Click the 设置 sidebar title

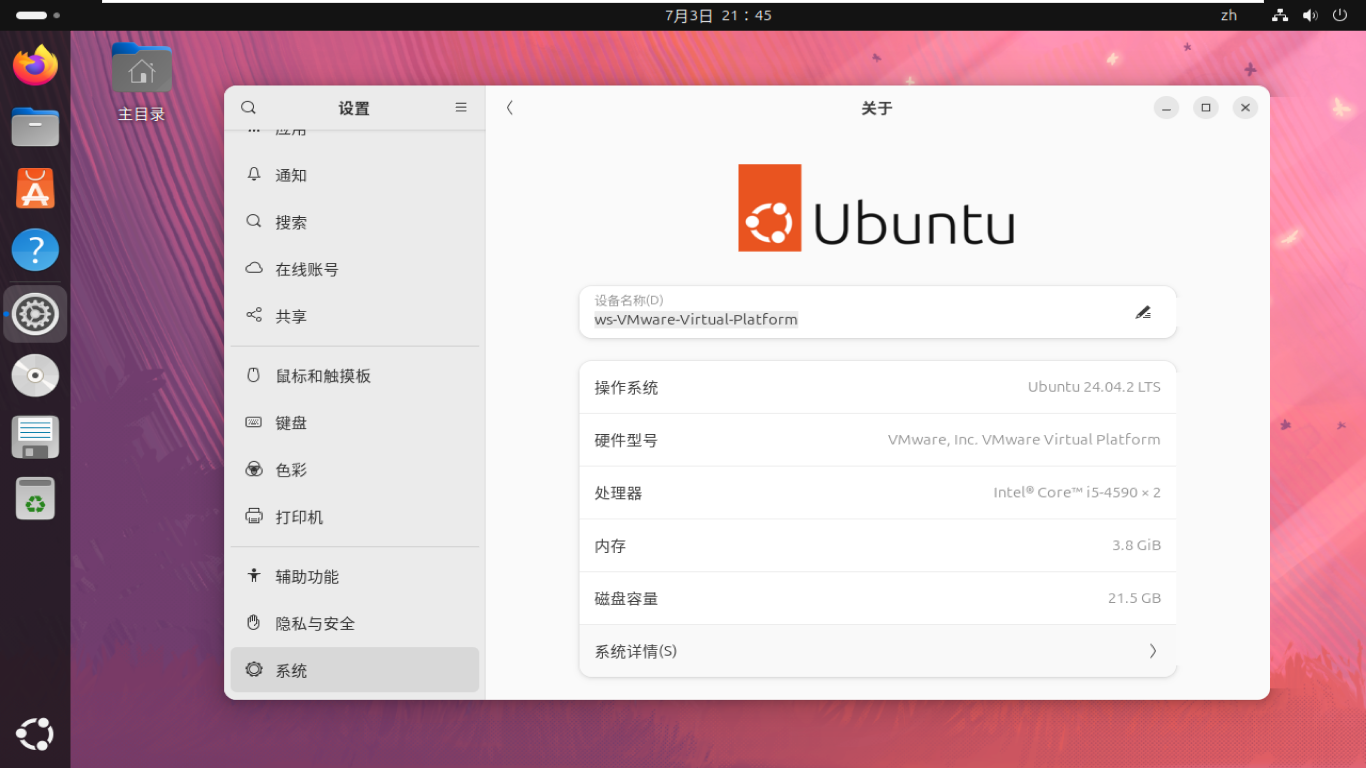pyautogui.click(x=354, y=108)
